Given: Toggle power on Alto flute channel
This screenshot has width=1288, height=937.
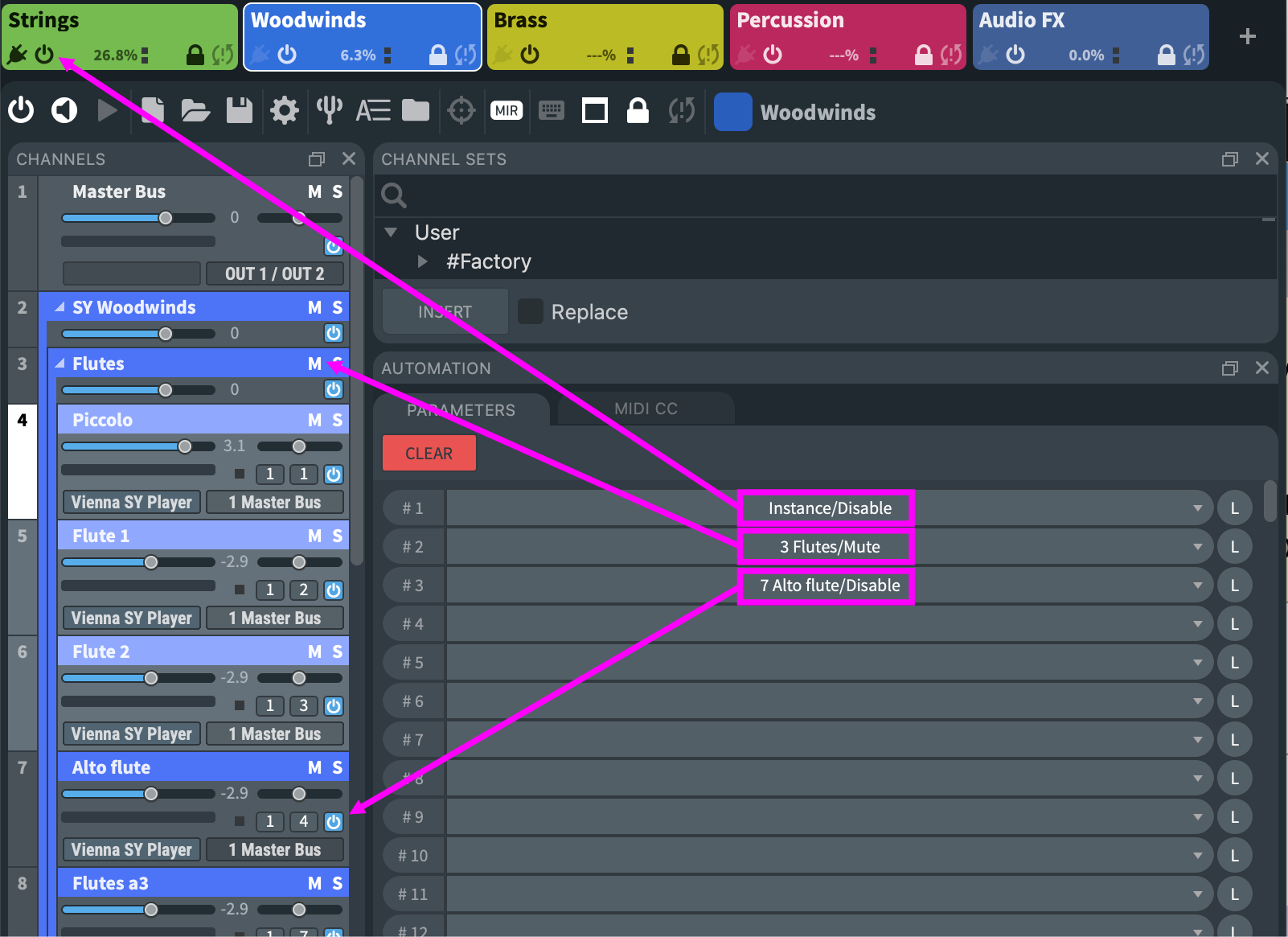Looking at the screenshot, I should (x=334, y=822).
